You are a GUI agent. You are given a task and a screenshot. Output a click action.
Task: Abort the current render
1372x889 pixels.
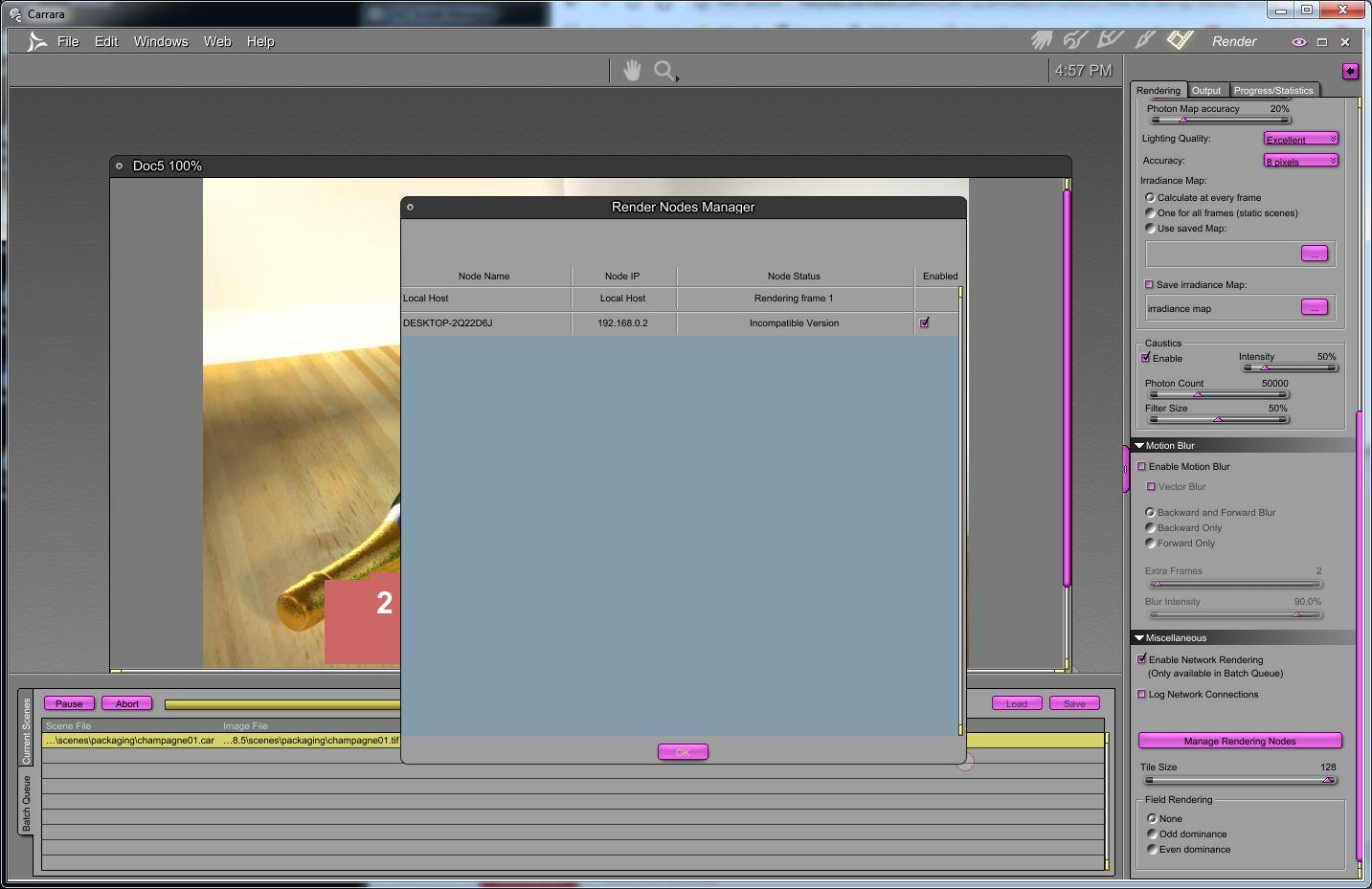point(127,703)
